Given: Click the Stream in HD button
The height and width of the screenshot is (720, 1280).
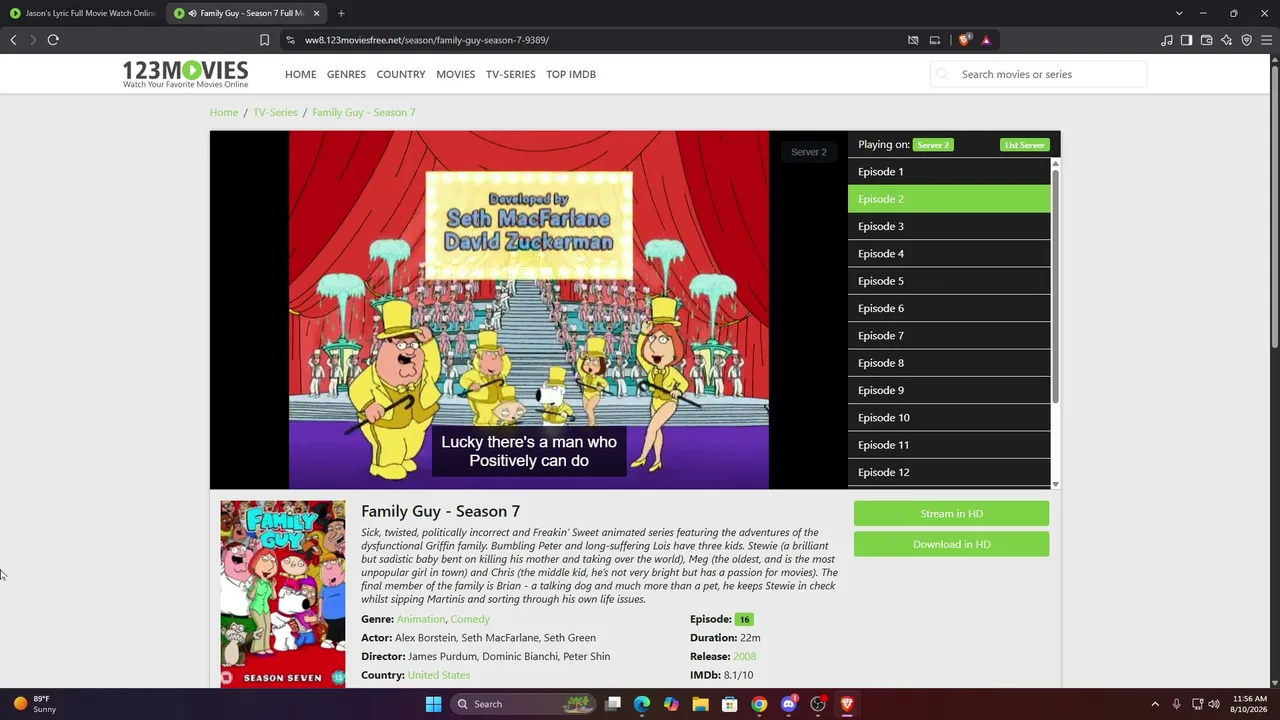Looking at the screenshot, I should (x=951, y=513).
